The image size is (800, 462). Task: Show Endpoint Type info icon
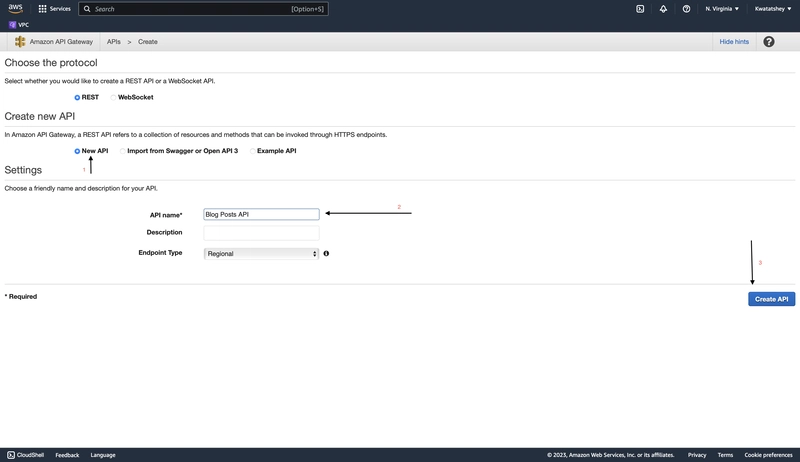326,253
